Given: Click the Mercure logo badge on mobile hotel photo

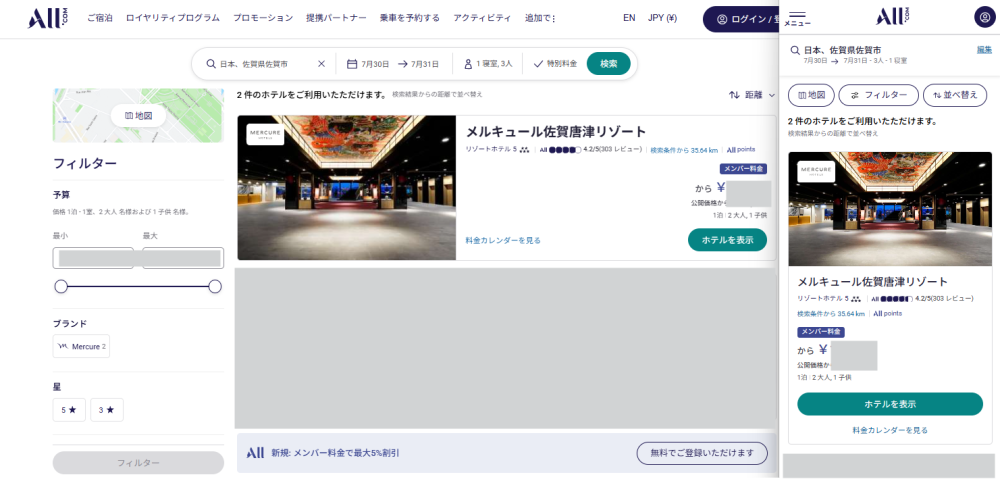Looking at the screenshot, I should coord(816,172).
